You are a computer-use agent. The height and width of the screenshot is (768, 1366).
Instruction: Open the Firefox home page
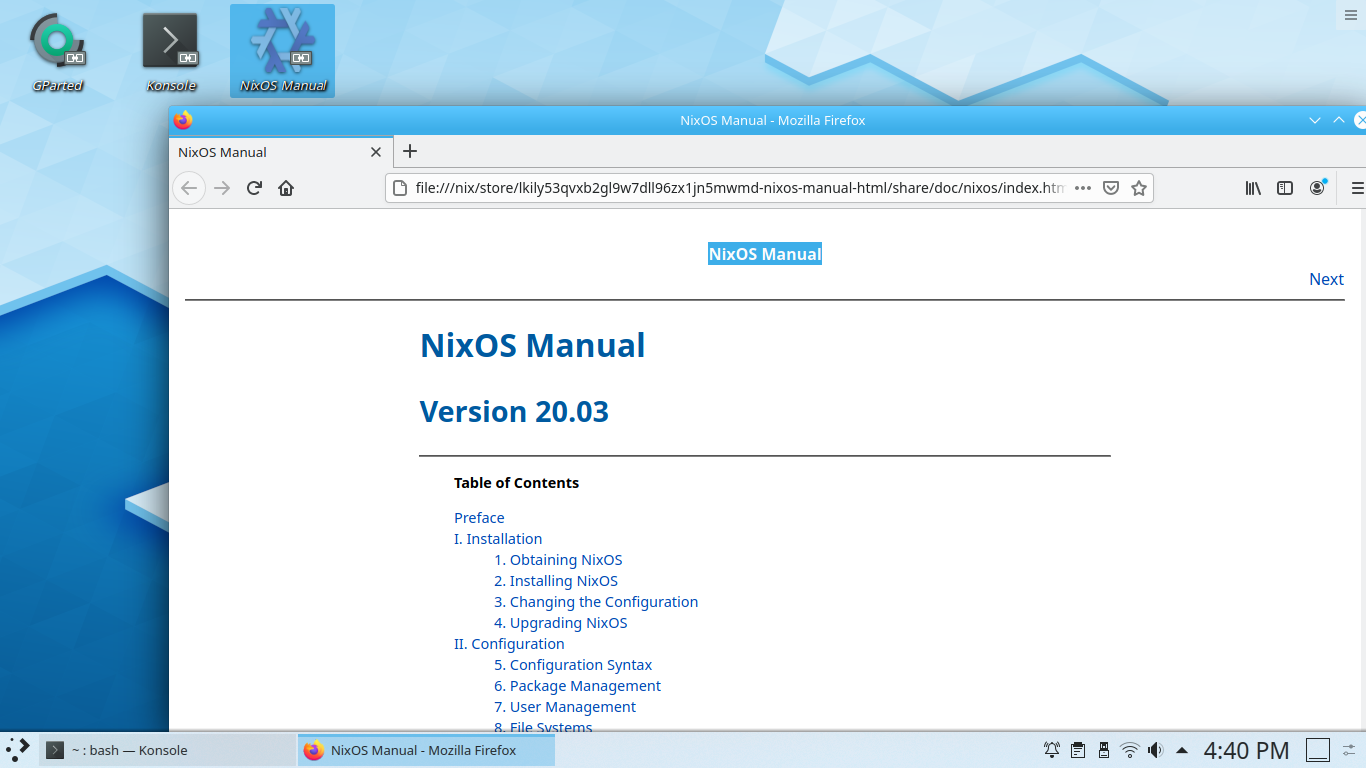point(285,187)
